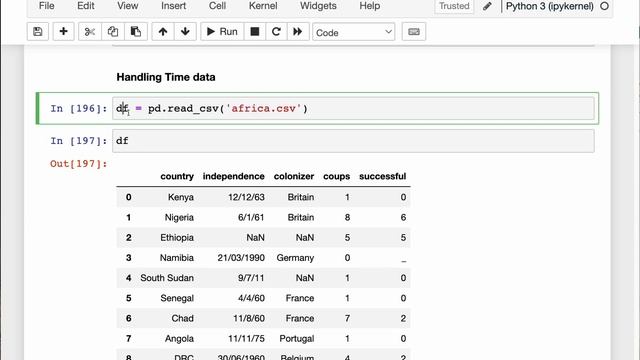Click the 4/4/60 date cell

[251, 298]
